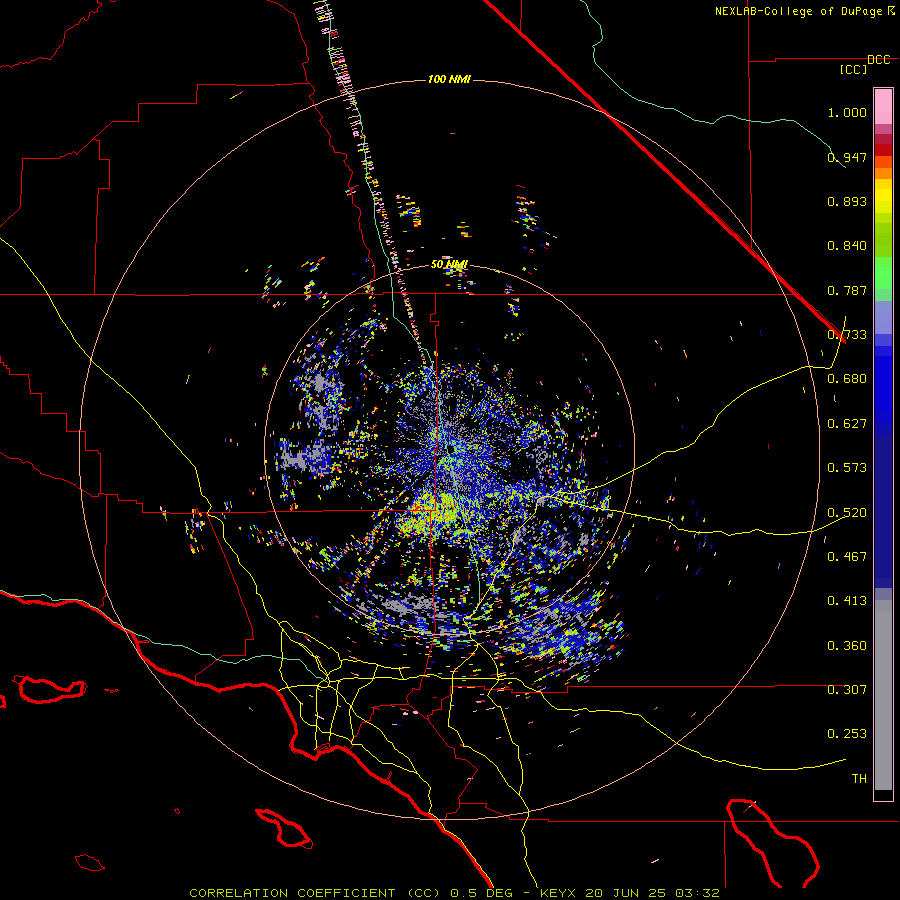Viewport: 900px width, 900px height.
Task: Click the 0.947 scale value
Action: [847, 157]
